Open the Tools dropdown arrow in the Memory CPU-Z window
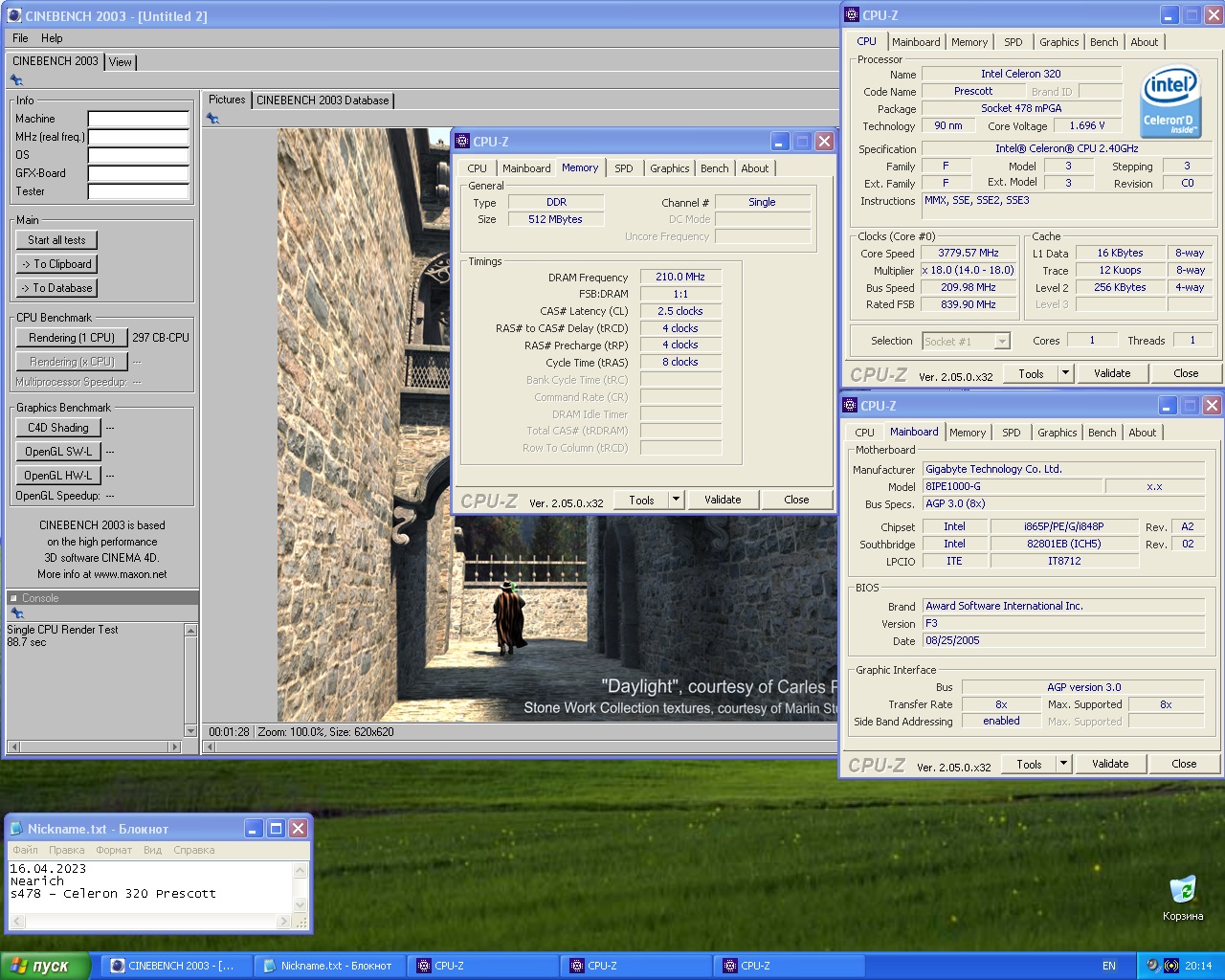 [676, 500]
